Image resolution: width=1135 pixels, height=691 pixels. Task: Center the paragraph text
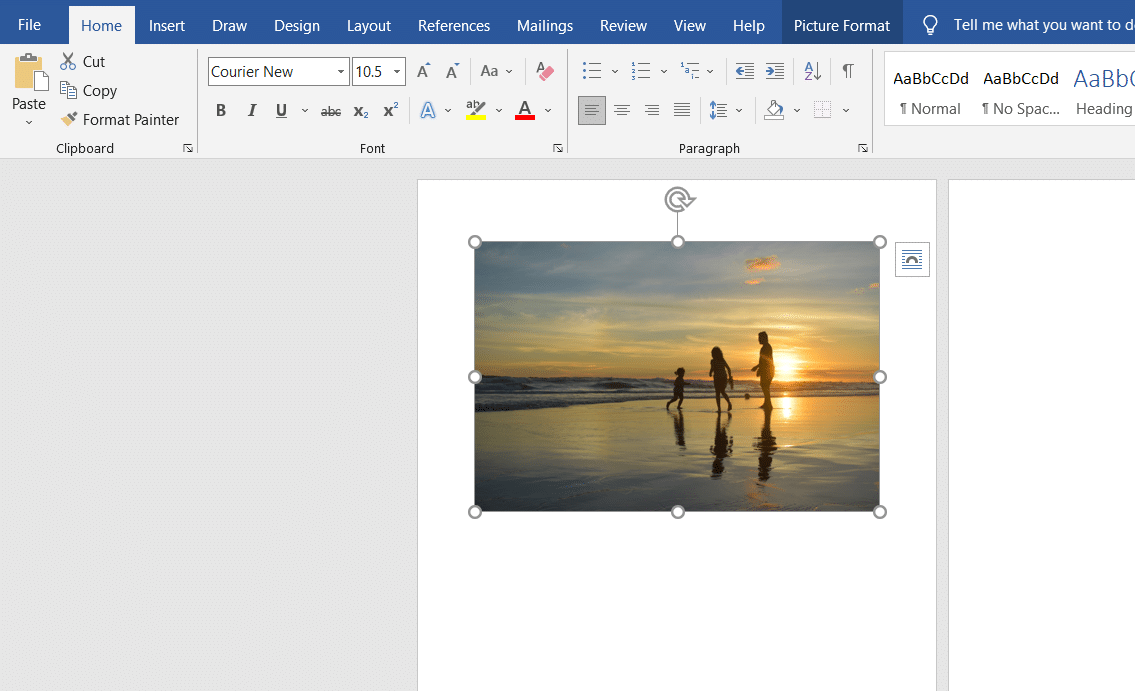pyautogui.click(x=622, y=111)
